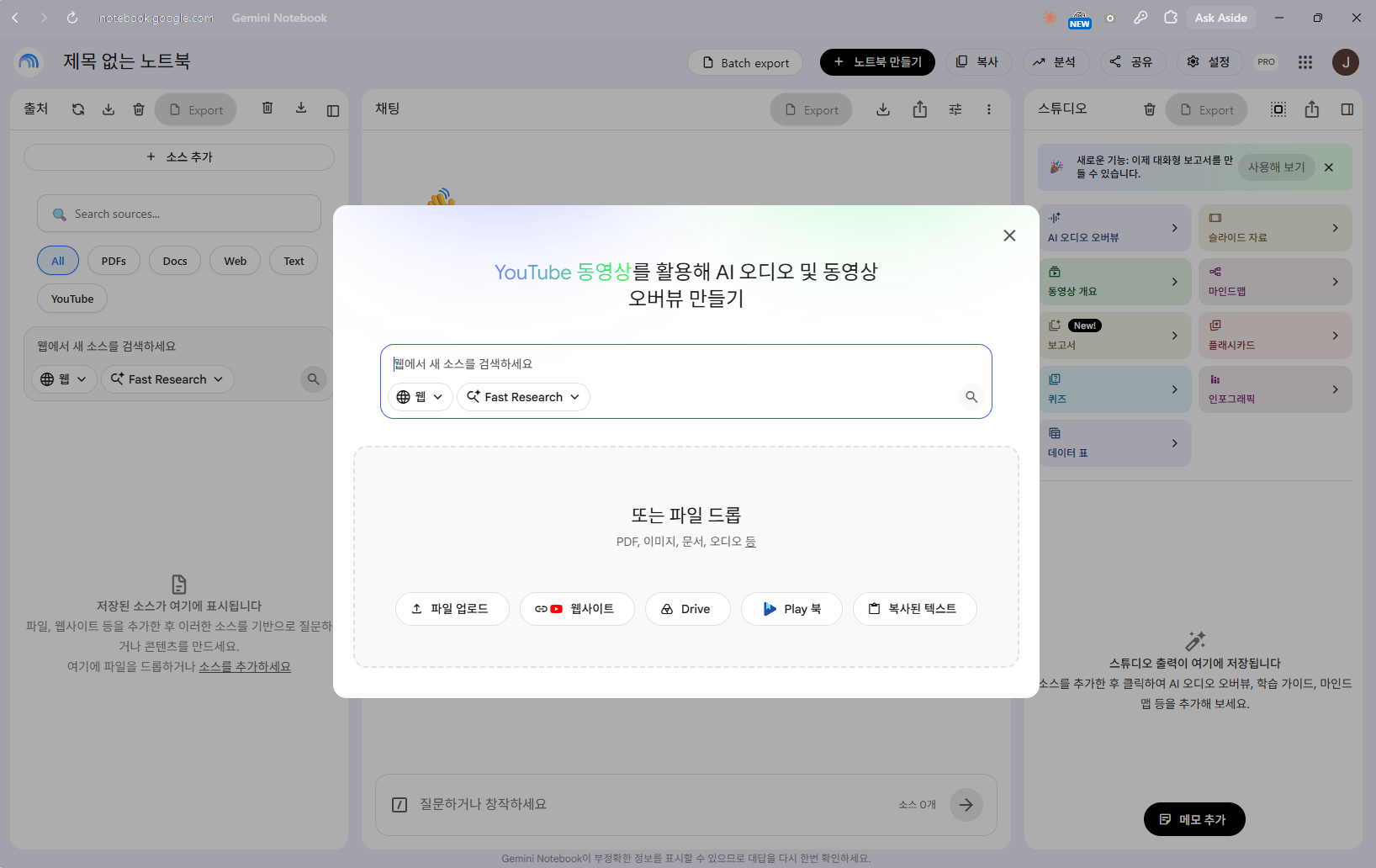1376x868 pixels.
Task: Click the search magnifier in the 출처 panel web search
Action: coord(313,379)
